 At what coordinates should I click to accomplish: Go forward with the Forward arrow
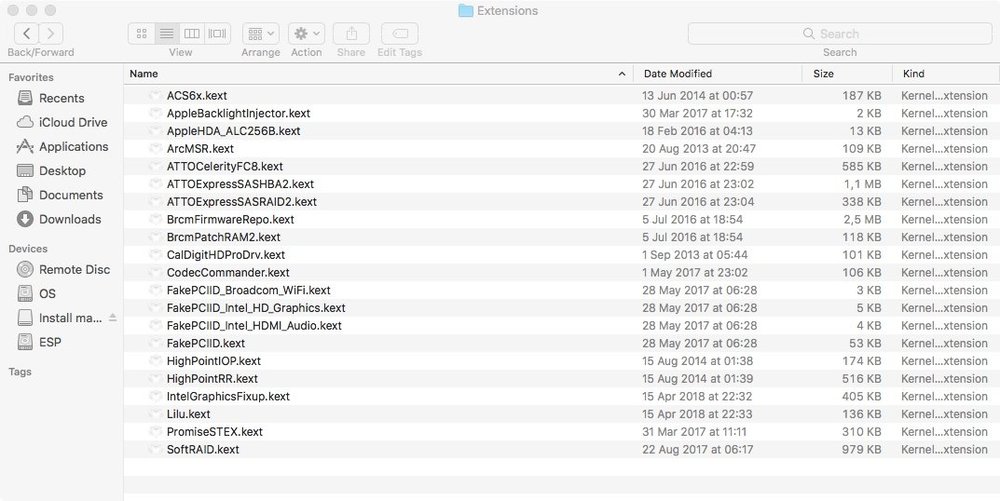(x=51, y=33)
